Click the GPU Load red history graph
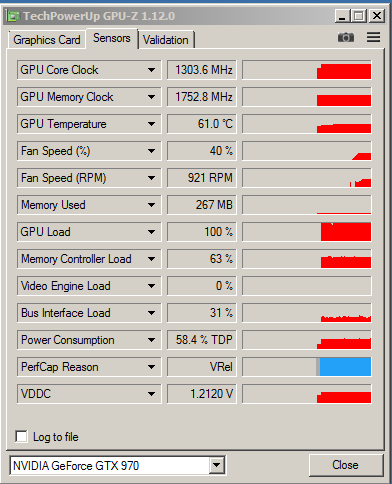Viewport: 392px width, 484px height. (x=346, y=232)
